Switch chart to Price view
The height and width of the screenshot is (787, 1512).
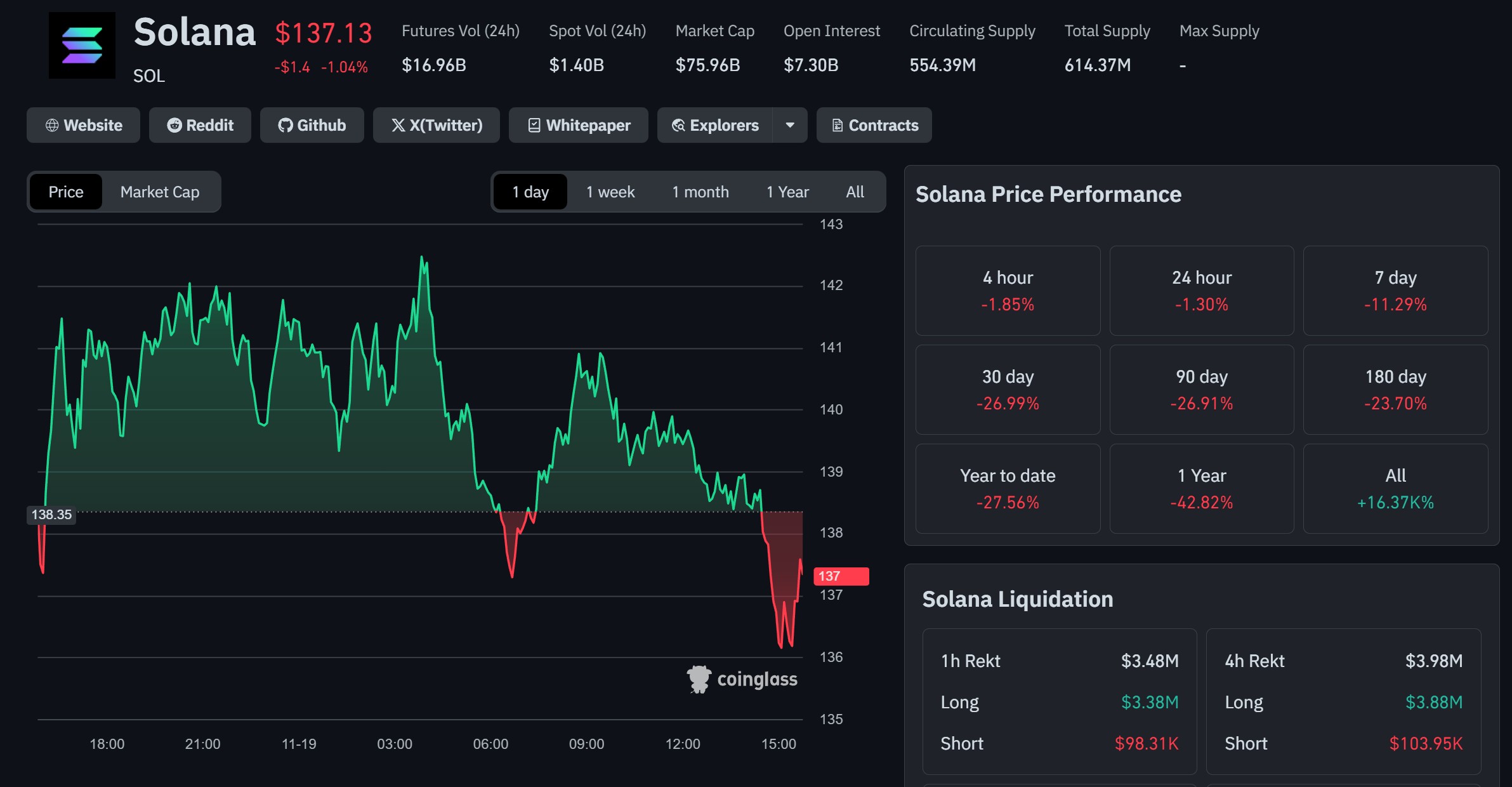click(x=66, y=192)
